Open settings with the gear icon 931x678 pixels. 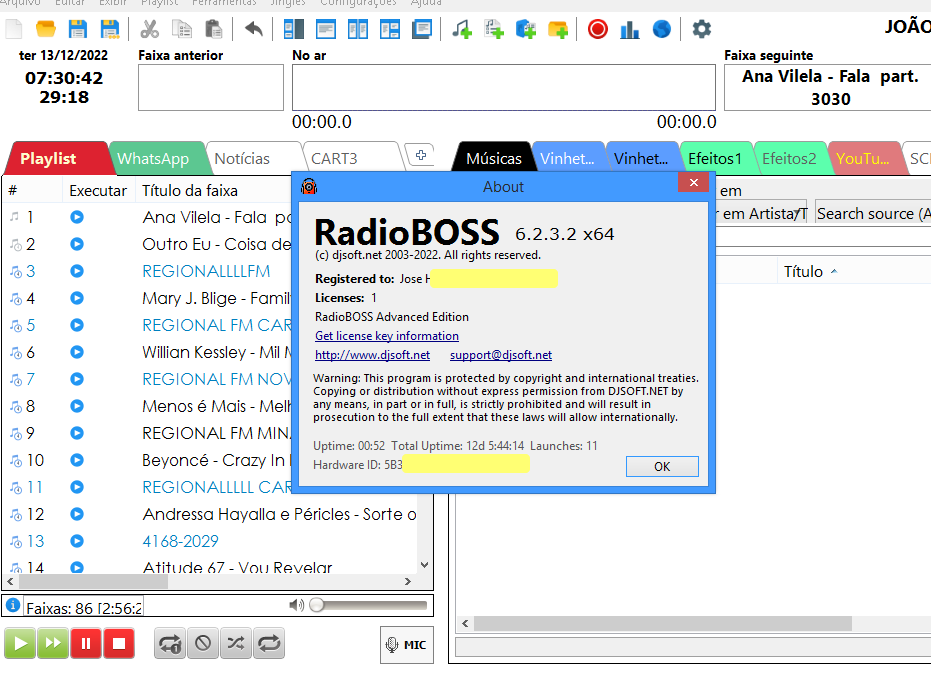coord(702,28)
